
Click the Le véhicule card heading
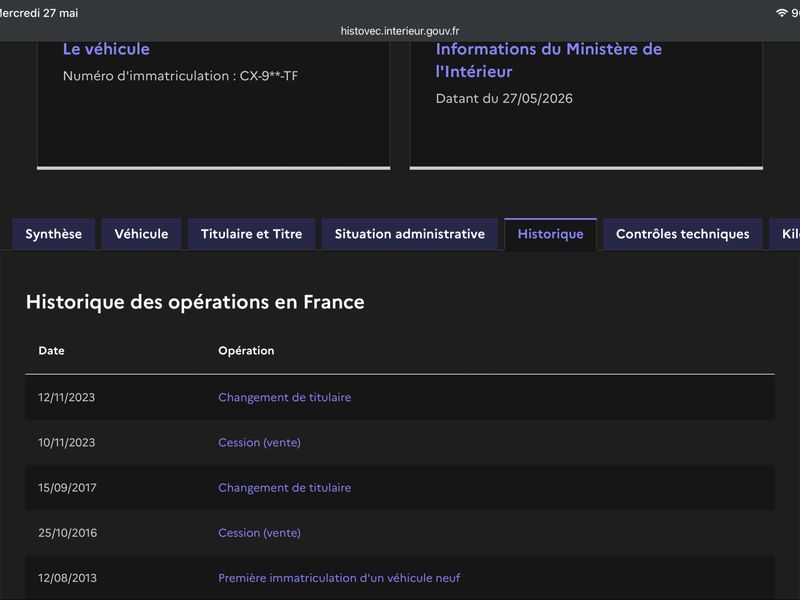click(106, 49)
